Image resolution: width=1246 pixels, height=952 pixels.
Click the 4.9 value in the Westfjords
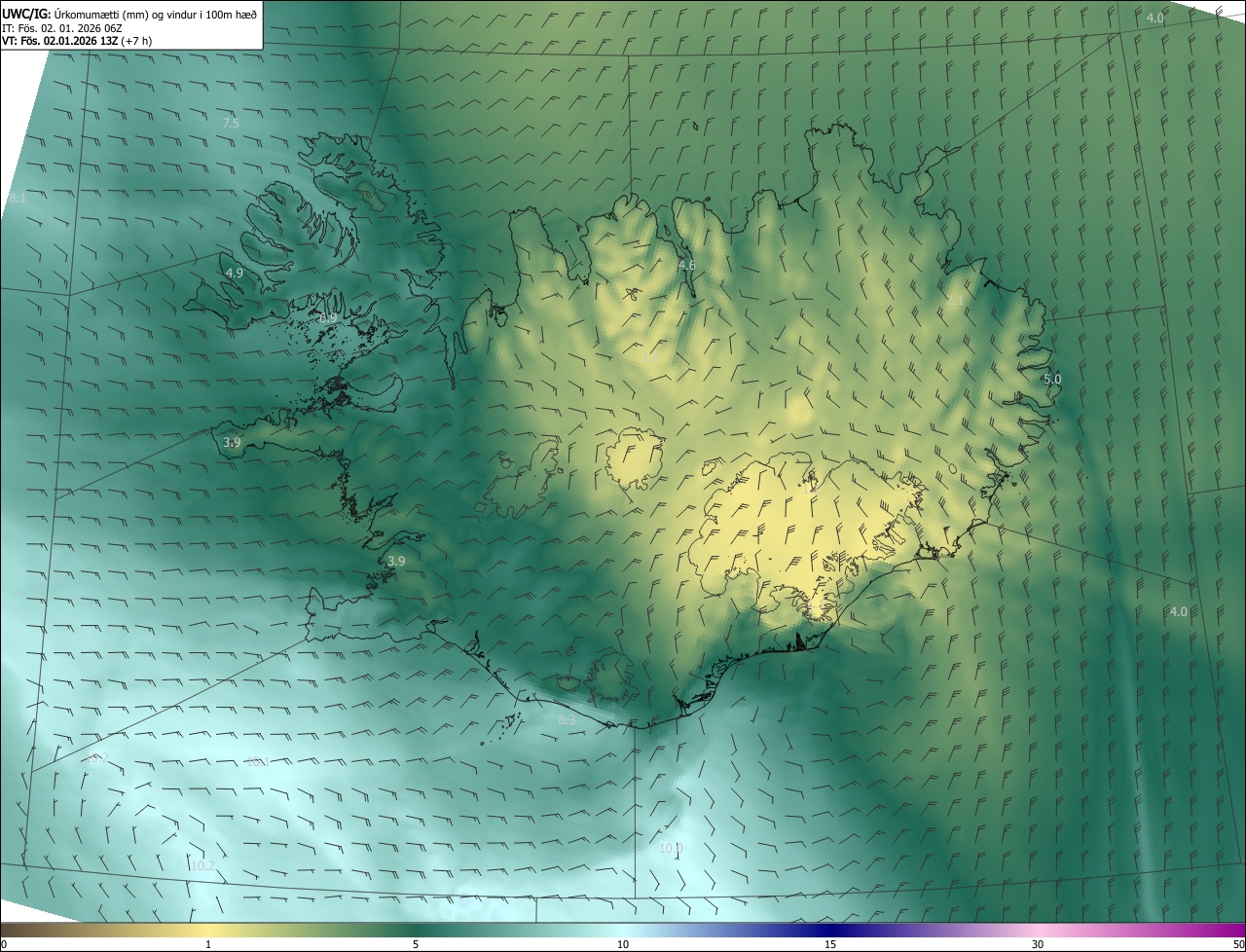234,274
